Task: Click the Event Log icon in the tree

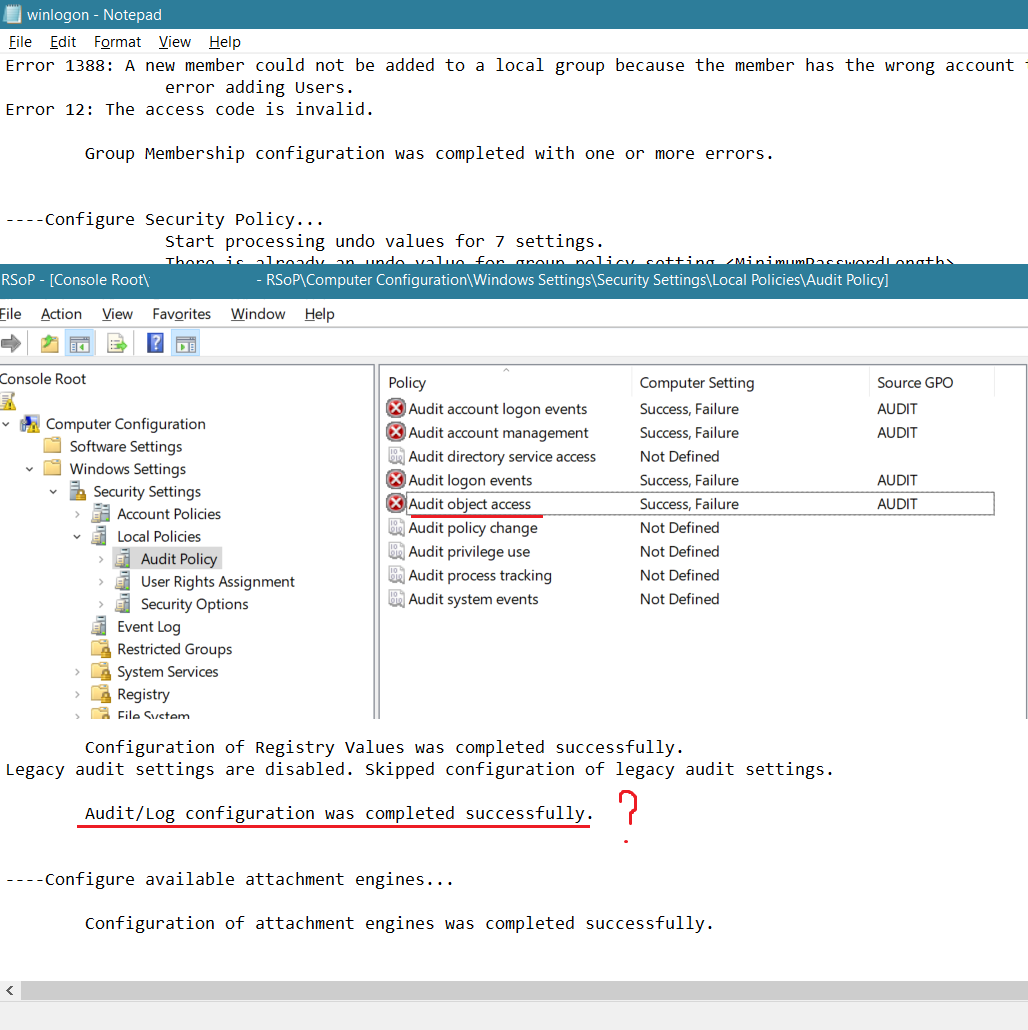Action: coord(99,626)
